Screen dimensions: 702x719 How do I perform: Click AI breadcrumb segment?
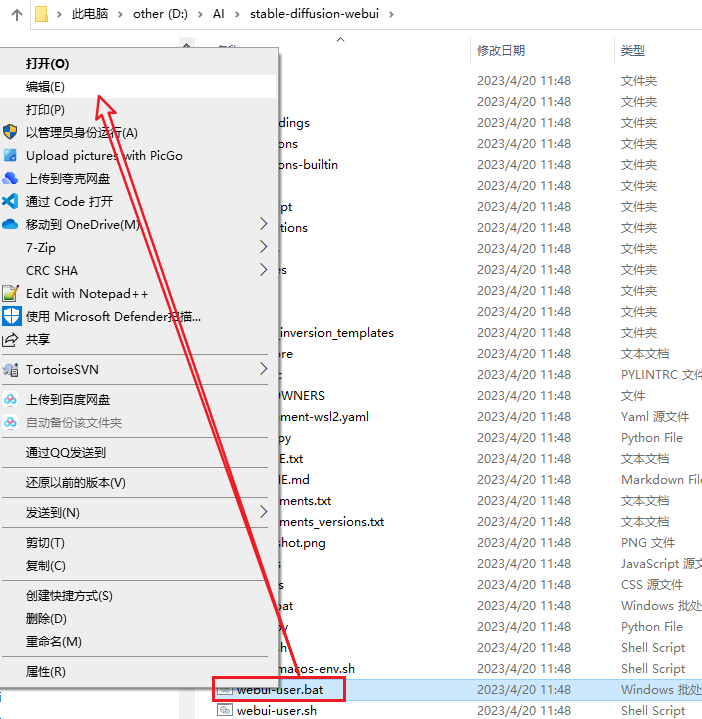pyautogui.click(x=219, y=14)
